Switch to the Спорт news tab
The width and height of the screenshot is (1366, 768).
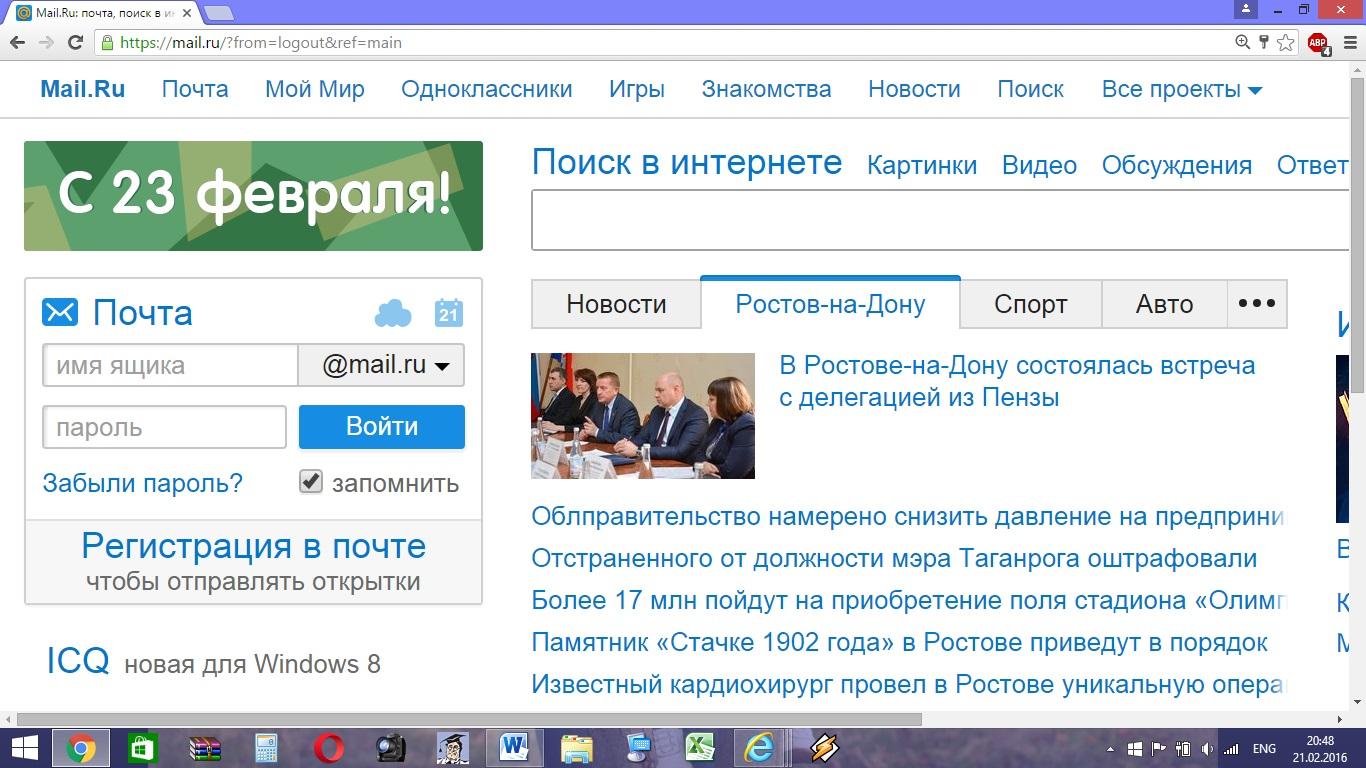click(1030, 304)
